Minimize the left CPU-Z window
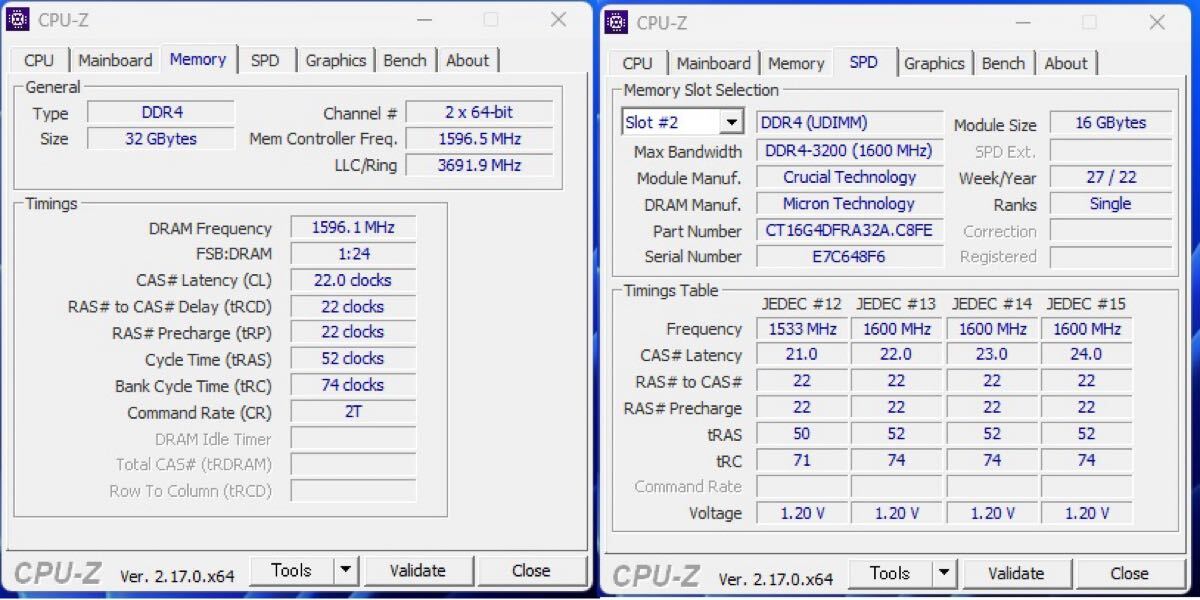Image resolution: width=1200 pixels, height=600 pixels. tap(423, 19)
